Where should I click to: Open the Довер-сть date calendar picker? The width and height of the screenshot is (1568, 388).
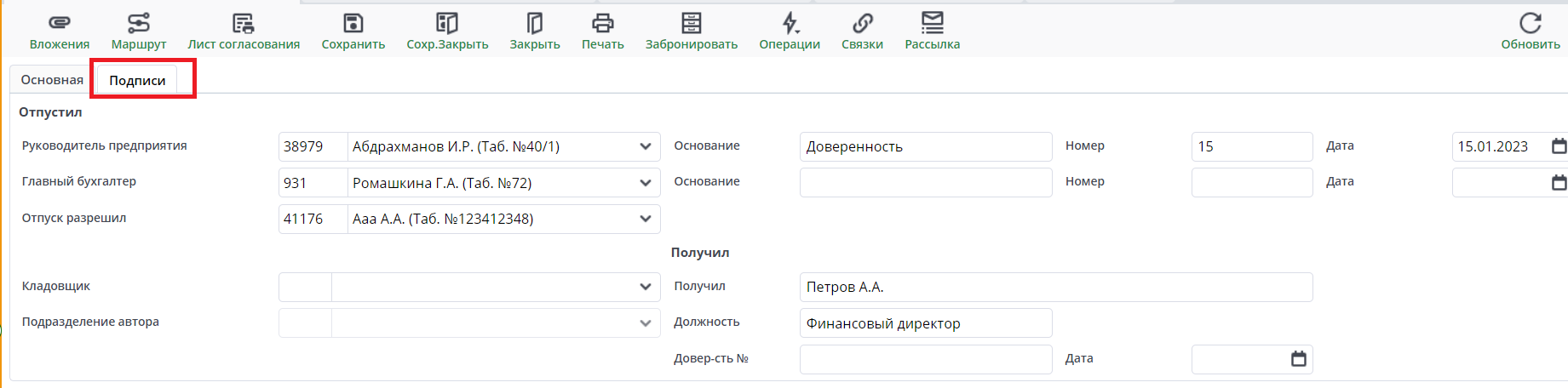(x=1298, y=359)
